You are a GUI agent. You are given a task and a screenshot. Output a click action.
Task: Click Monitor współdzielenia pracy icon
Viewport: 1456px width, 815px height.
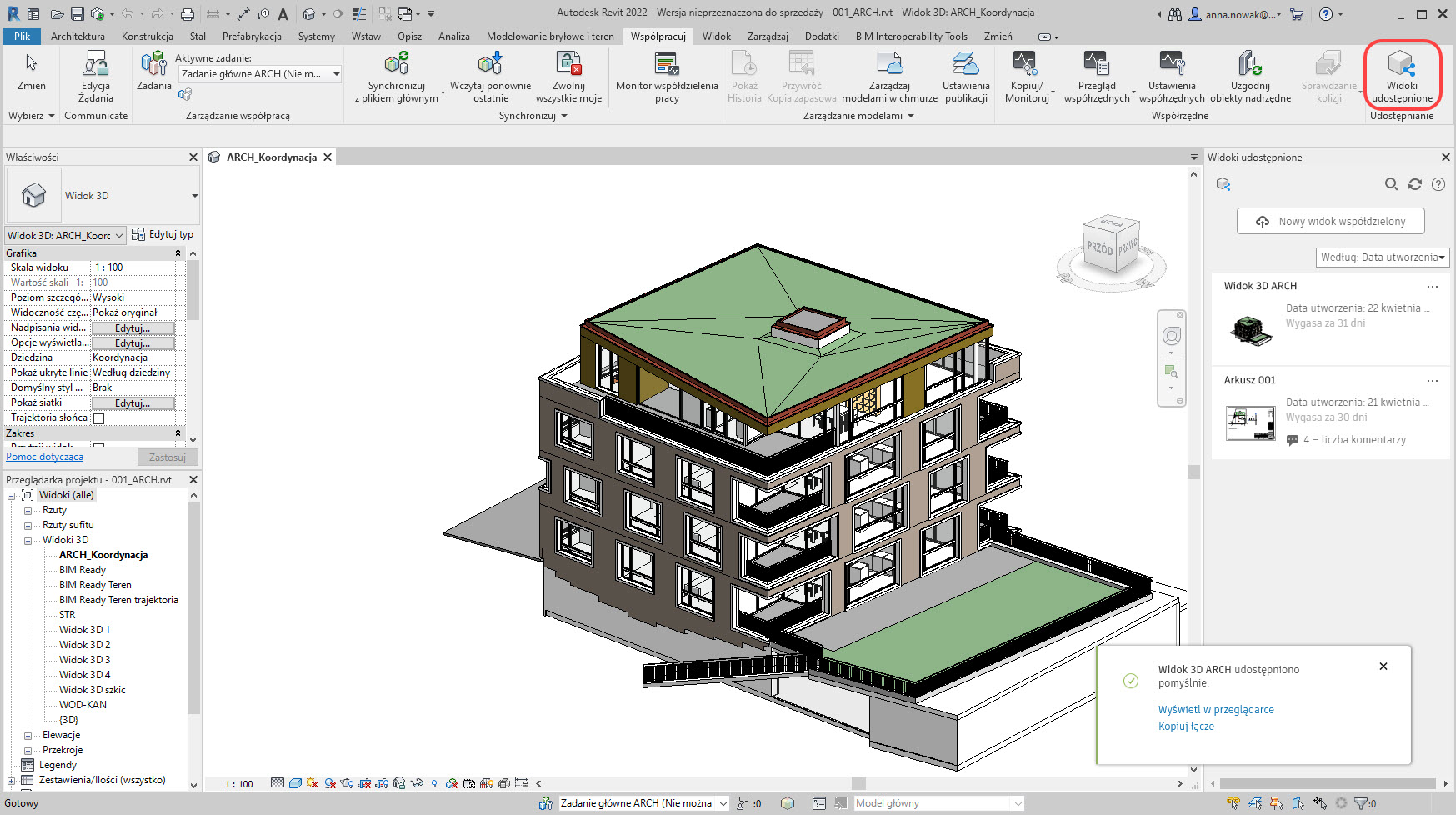tap(666, 64)
